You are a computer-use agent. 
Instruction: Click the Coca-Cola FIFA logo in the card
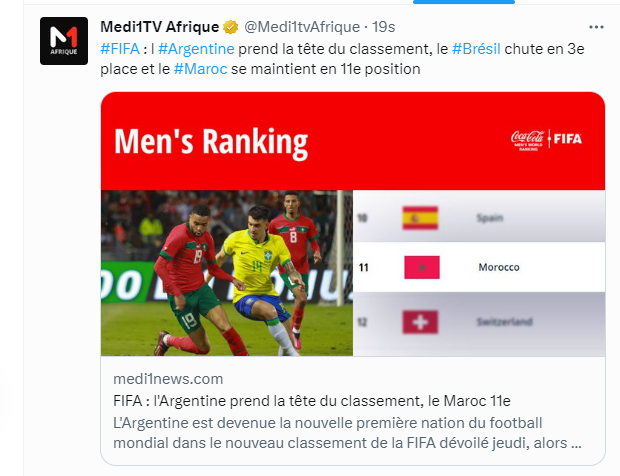[546, 140]
